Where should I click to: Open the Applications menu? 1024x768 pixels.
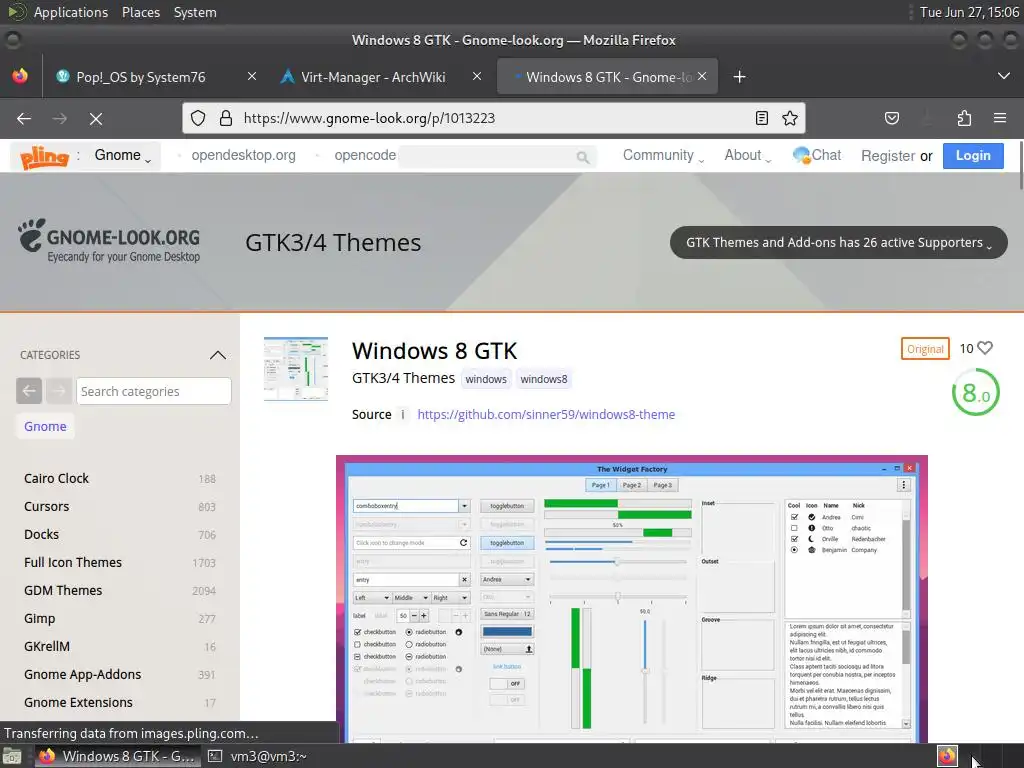click(71, 12)
